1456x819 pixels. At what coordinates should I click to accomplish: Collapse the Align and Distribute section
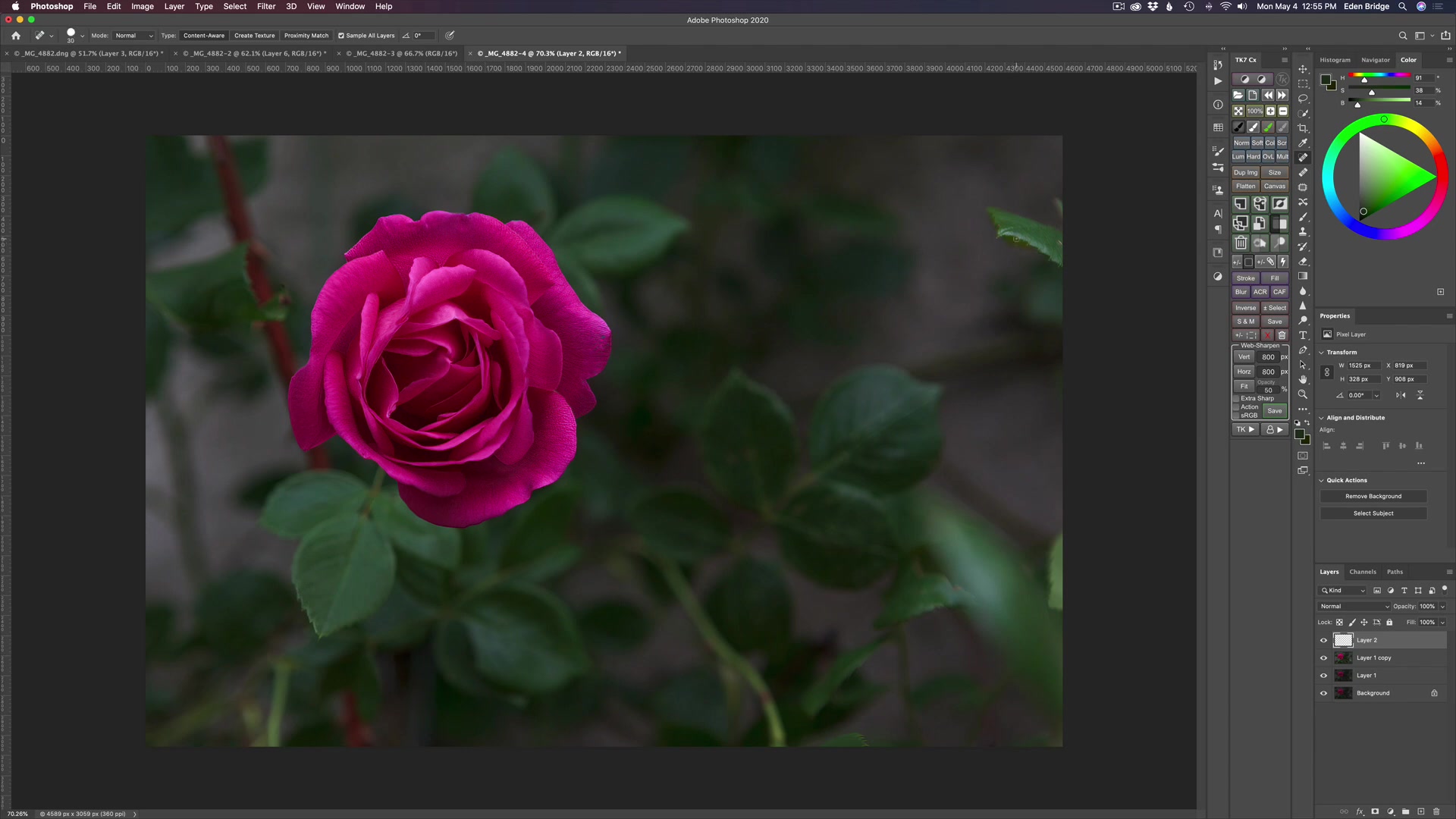(x=1322, y=418)
